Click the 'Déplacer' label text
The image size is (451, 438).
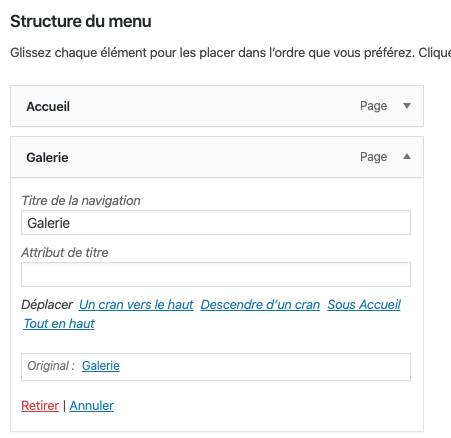(x=47, y=305)
